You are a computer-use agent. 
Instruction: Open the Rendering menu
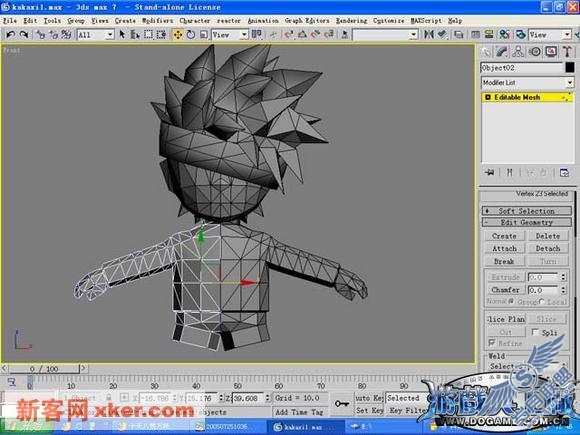tap(352, 21)
